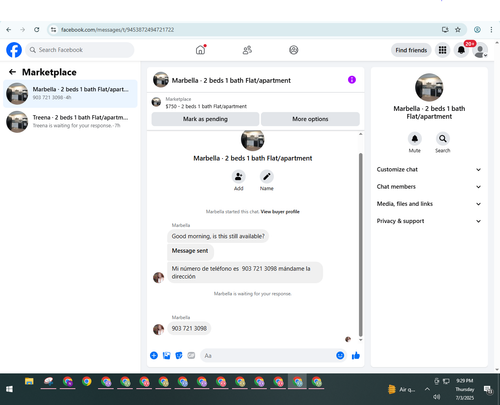
Task: Click the 'Message sent' bubble
Action: point(190,251)
